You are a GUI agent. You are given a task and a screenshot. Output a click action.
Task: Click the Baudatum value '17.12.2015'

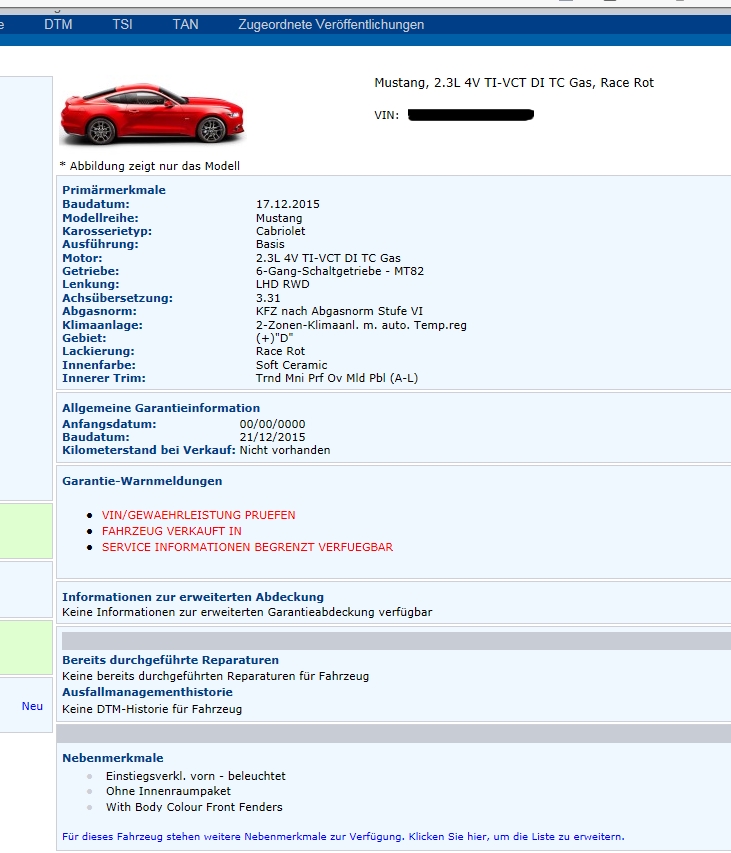288,204
